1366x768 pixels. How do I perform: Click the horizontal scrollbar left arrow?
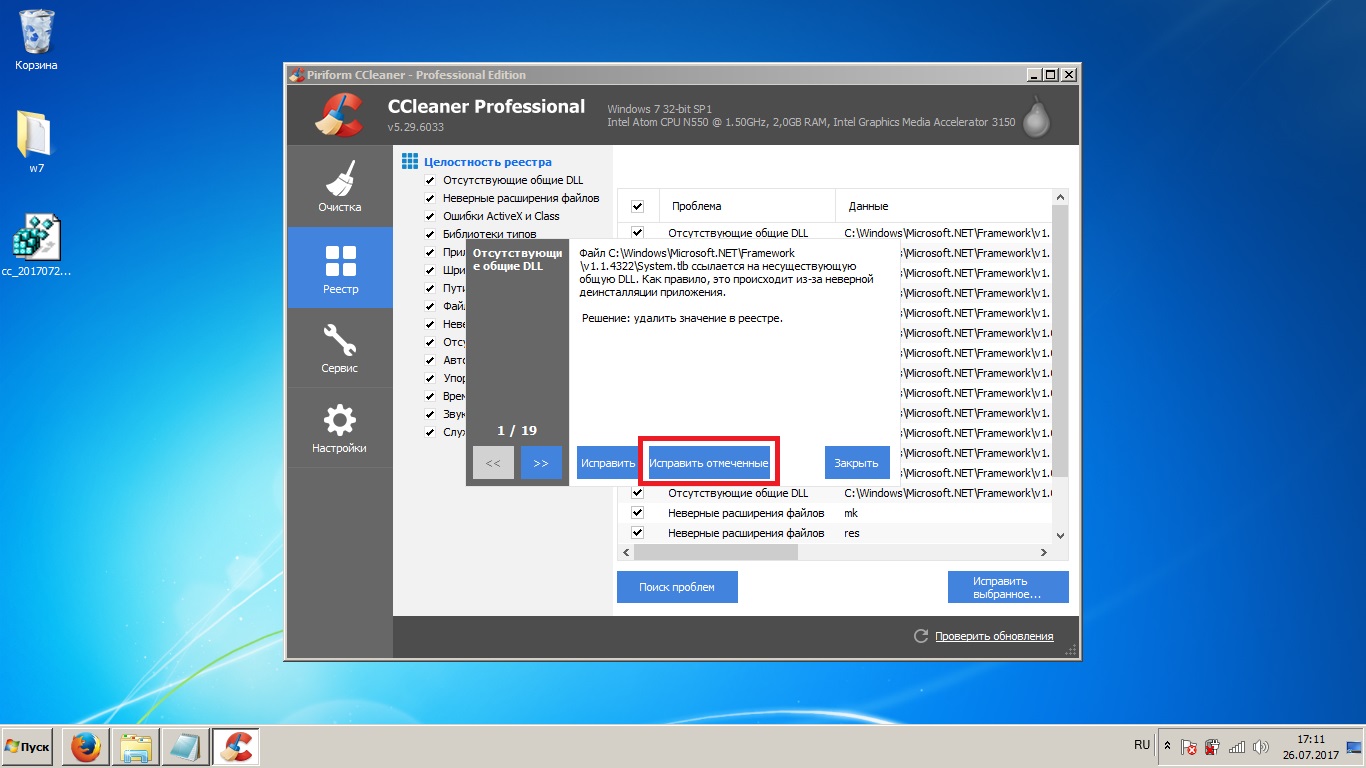[626, 552]
